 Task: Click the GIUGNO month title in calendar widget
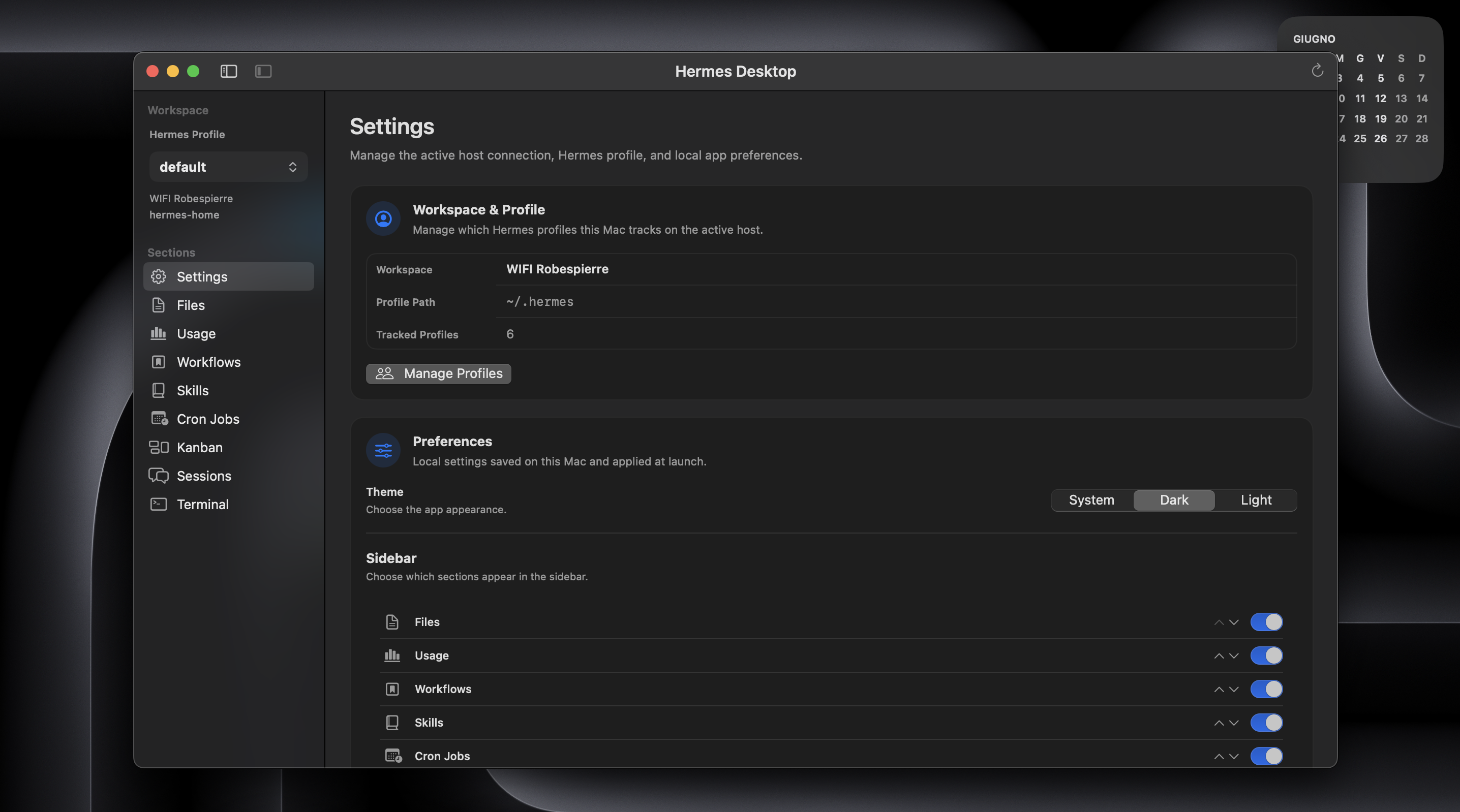pos(1314,39)
